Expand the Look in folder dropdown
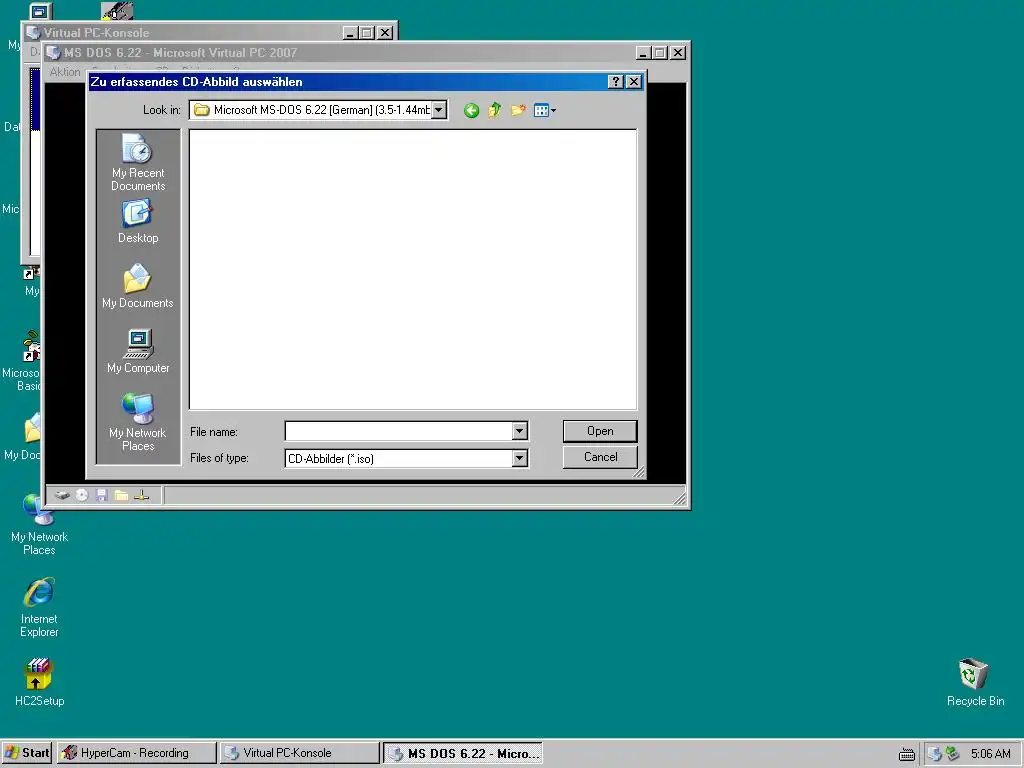The image size is (1024, 768). [x=440, y=110]
